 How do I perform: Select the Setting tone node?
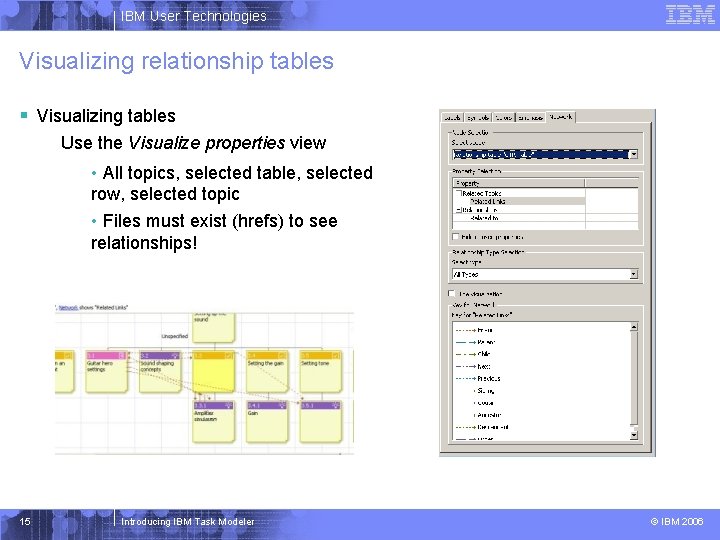(321, 372)
